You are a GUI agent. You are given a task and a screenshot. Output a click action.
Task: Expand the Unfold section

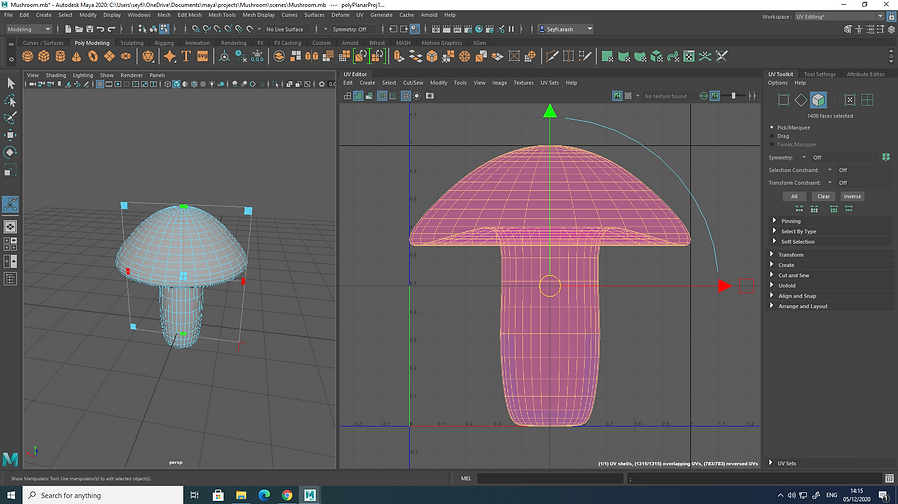coord(786,285)
